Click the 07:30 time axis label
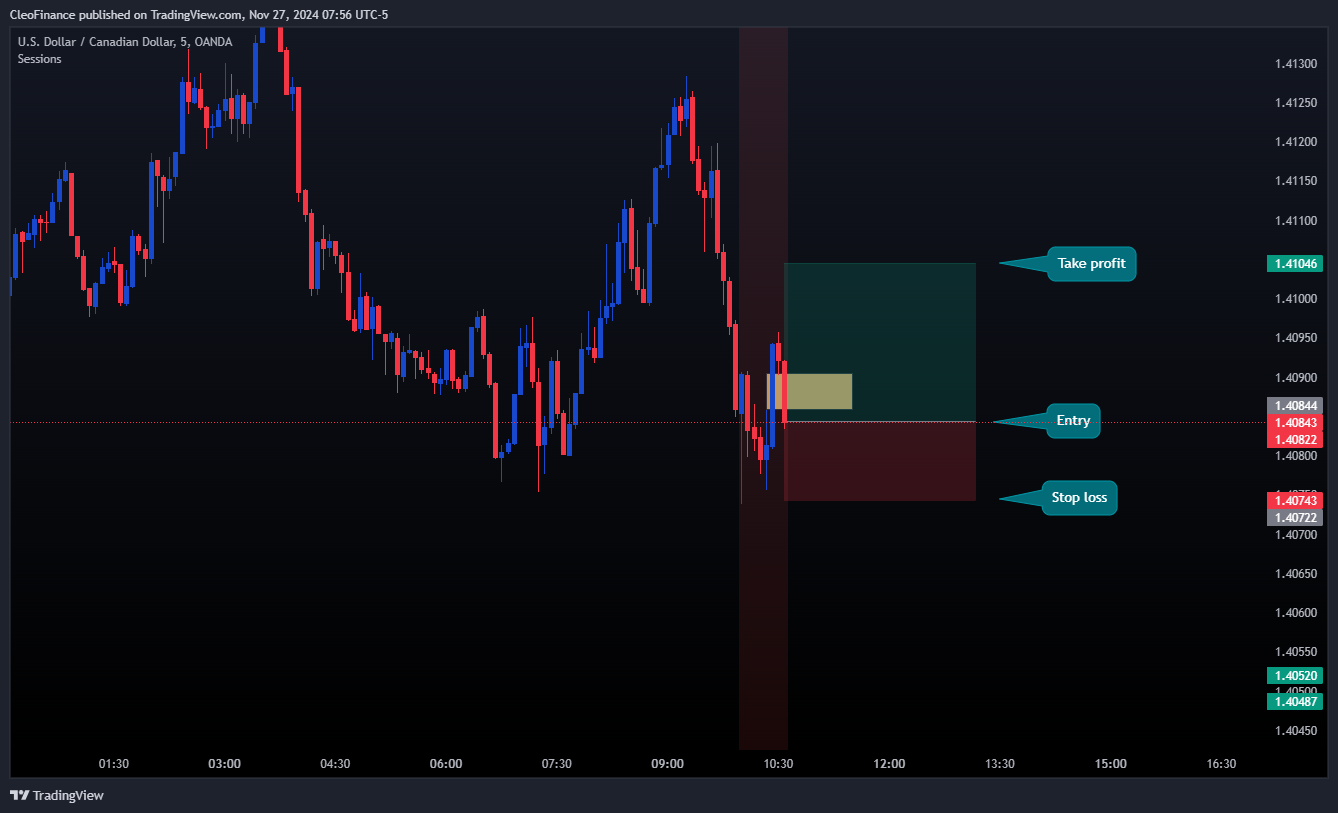The height and width of the screenshot is (813, 1338). point(557,764)
